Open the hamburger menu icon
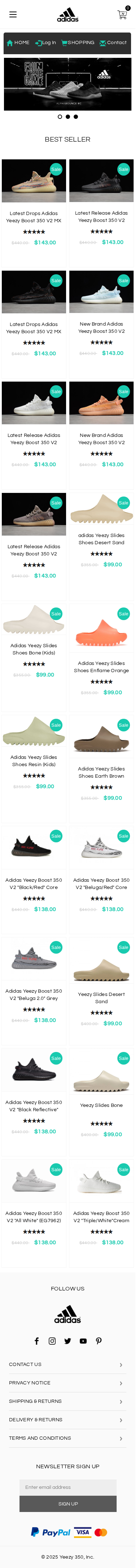Viewport: 139px width, 1568px height. click(13, 14)
